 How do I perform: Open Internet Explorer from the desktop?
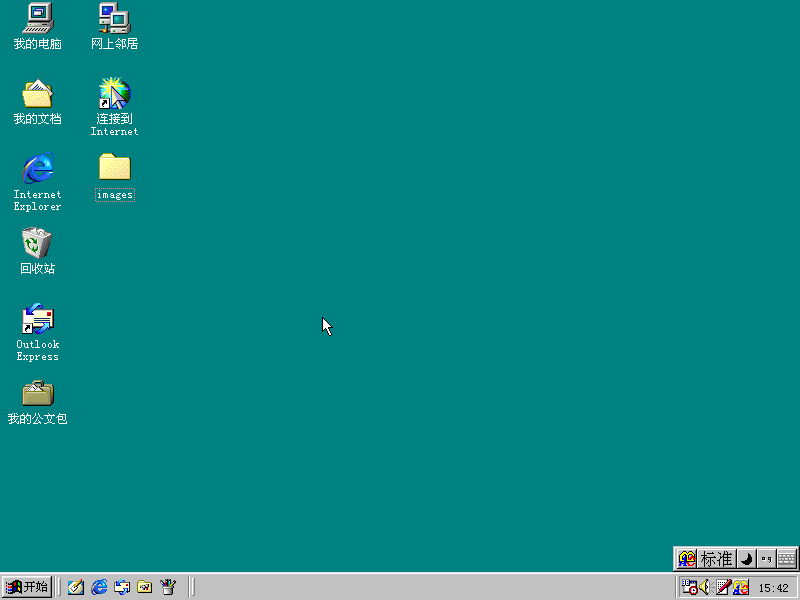37,170
